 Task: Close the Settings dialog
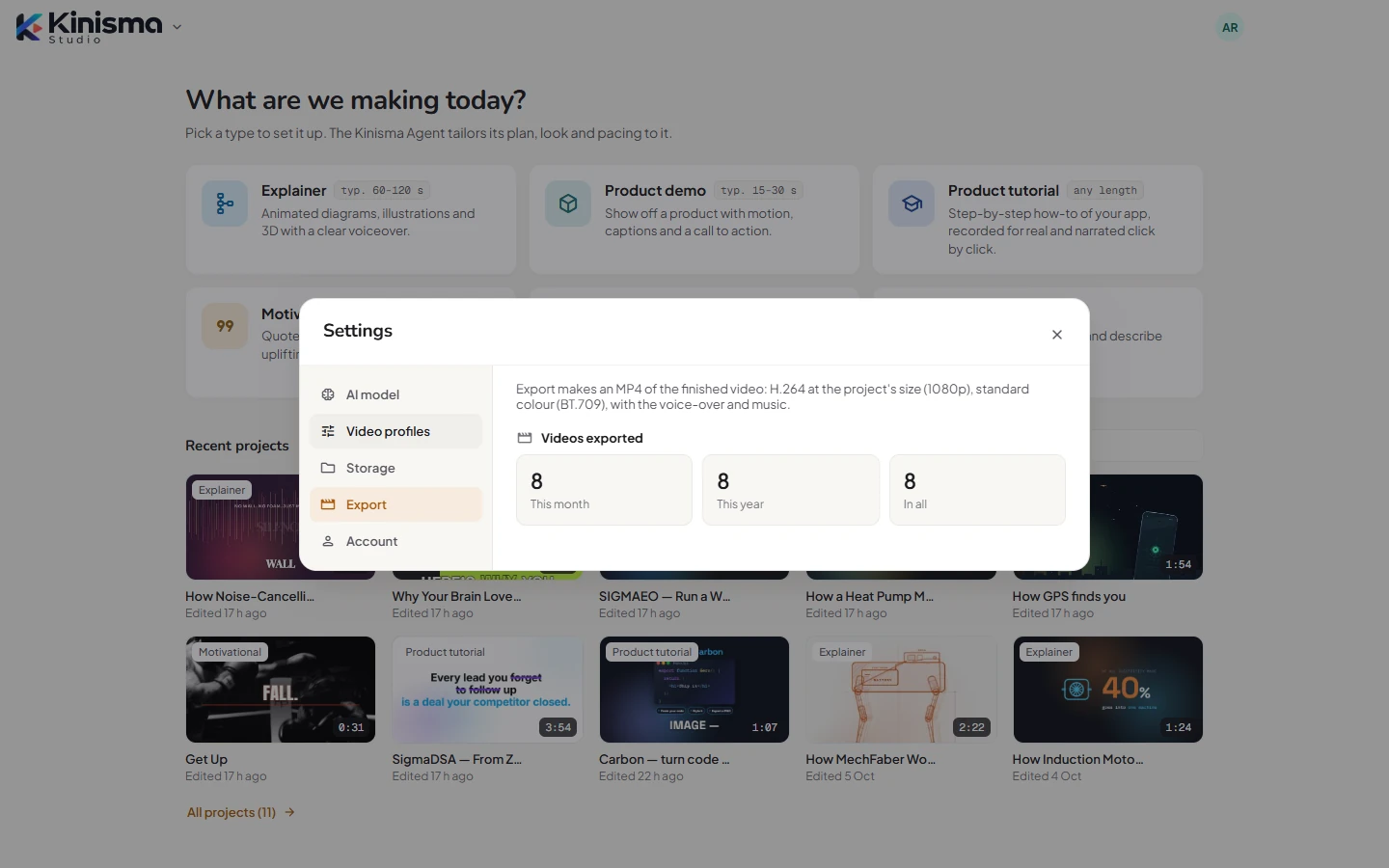tap(1057, 335)
